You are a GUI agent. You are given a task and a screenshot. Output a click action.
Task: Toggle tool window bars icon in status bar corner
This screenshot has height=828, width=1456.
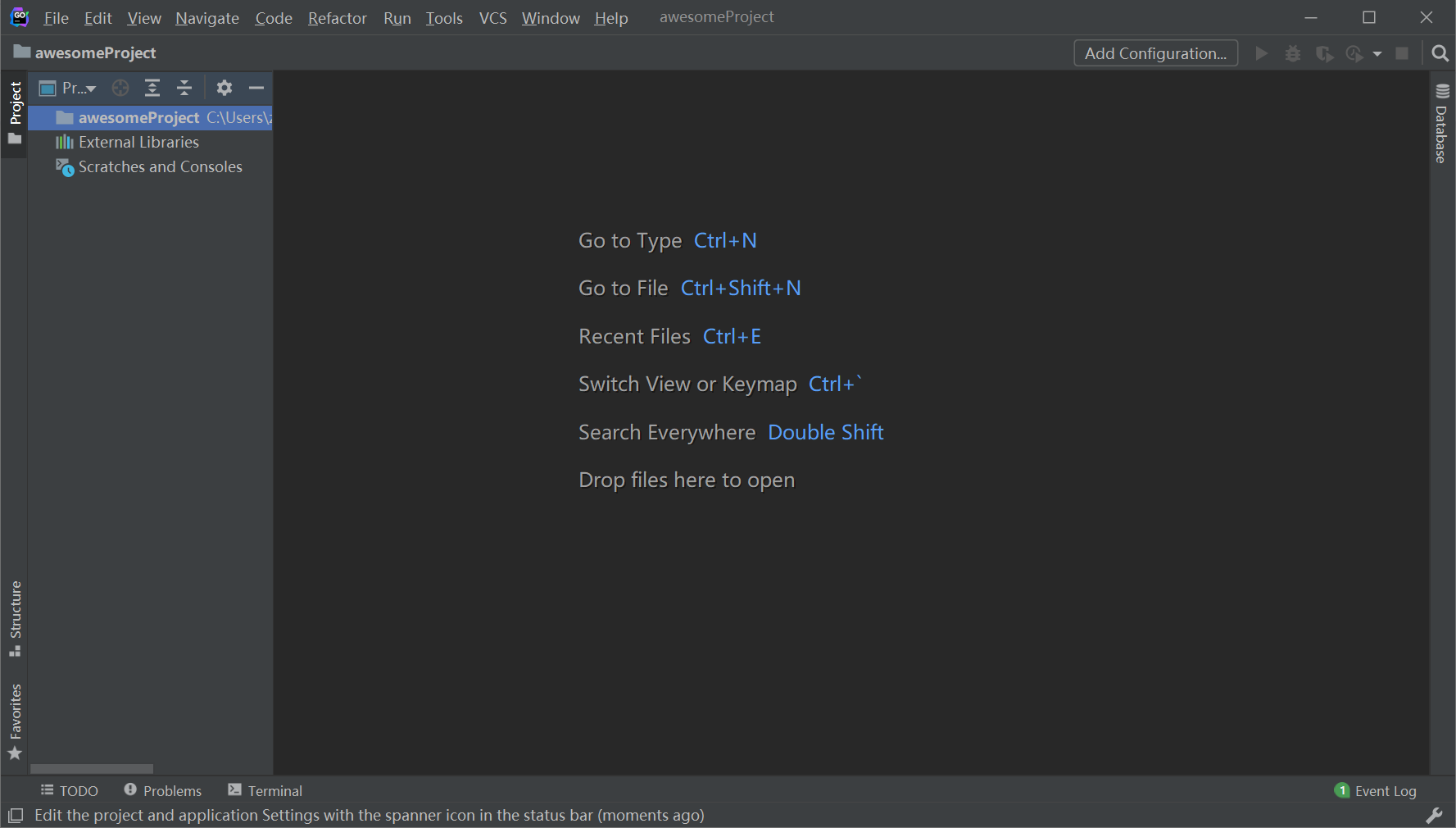coord(16,815)
